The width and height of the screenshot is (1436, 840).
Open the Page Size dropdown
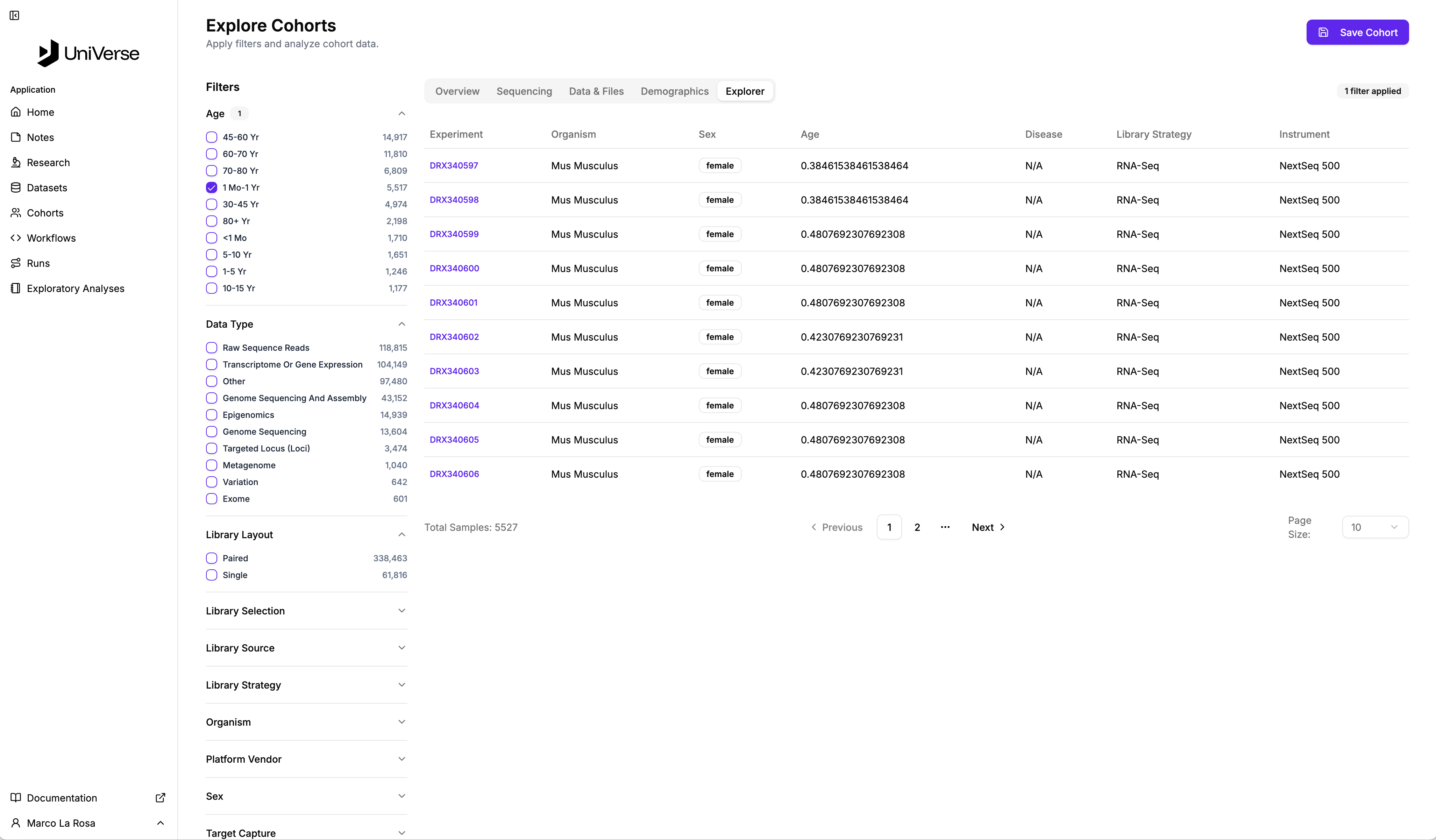[1374, 527]
